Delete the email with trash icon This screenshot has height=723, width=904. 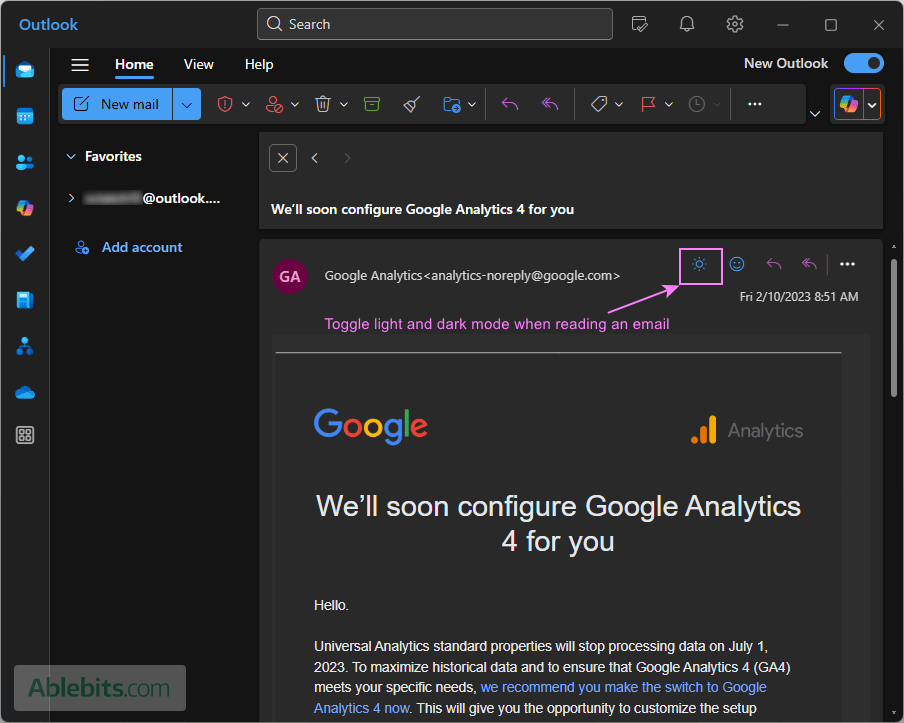point(323,104)
